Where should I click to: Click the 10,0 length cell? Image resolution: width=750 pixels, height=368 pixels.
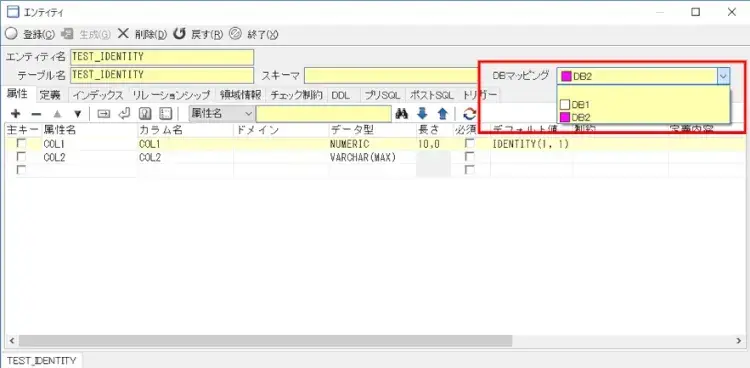pyautogui.click(x=433, y=144)
